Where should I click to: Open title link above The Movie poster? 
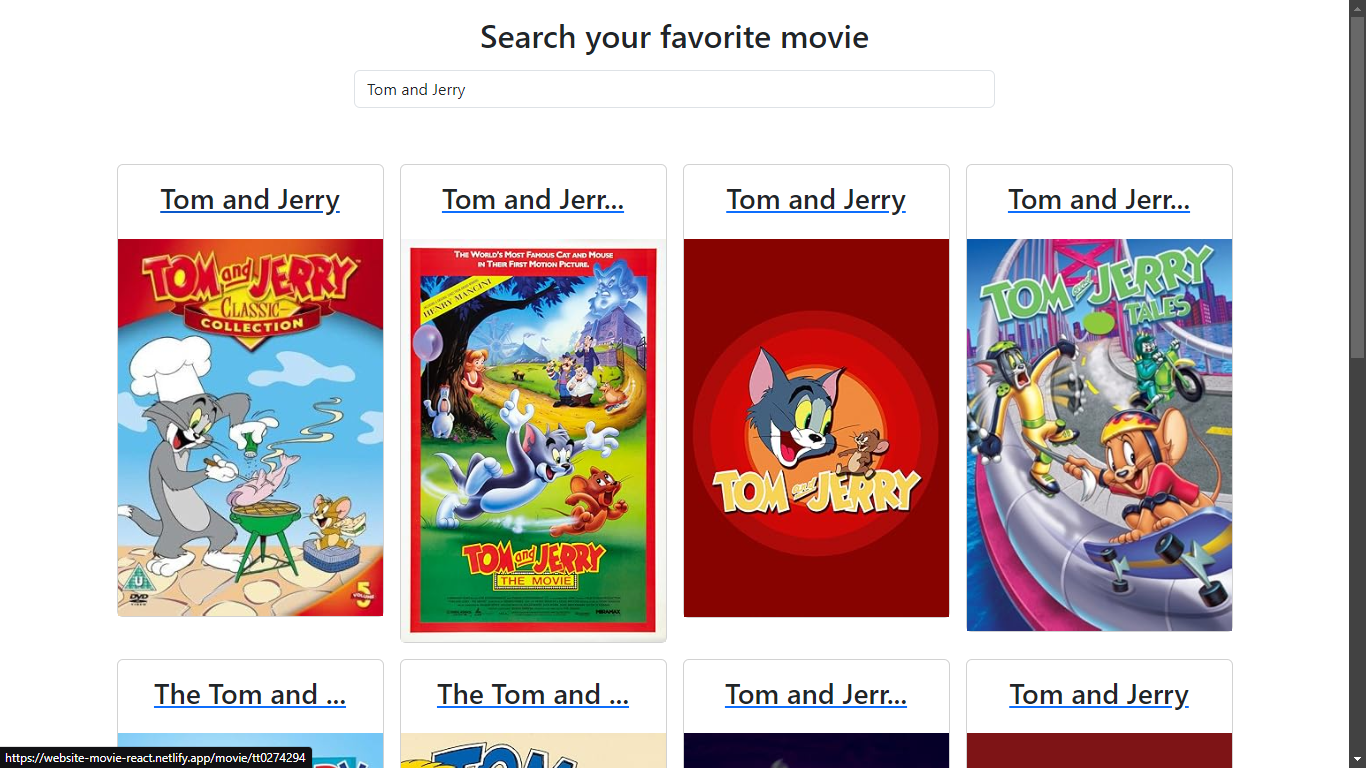pos(533,200)
